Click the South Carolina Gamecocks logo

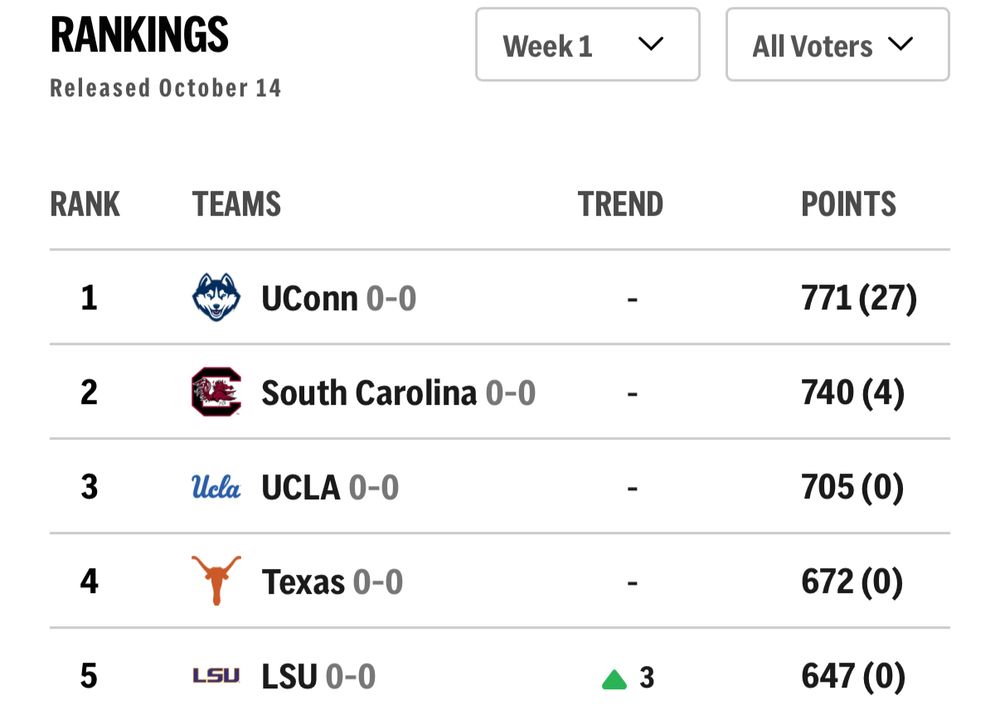pos(216,392)
